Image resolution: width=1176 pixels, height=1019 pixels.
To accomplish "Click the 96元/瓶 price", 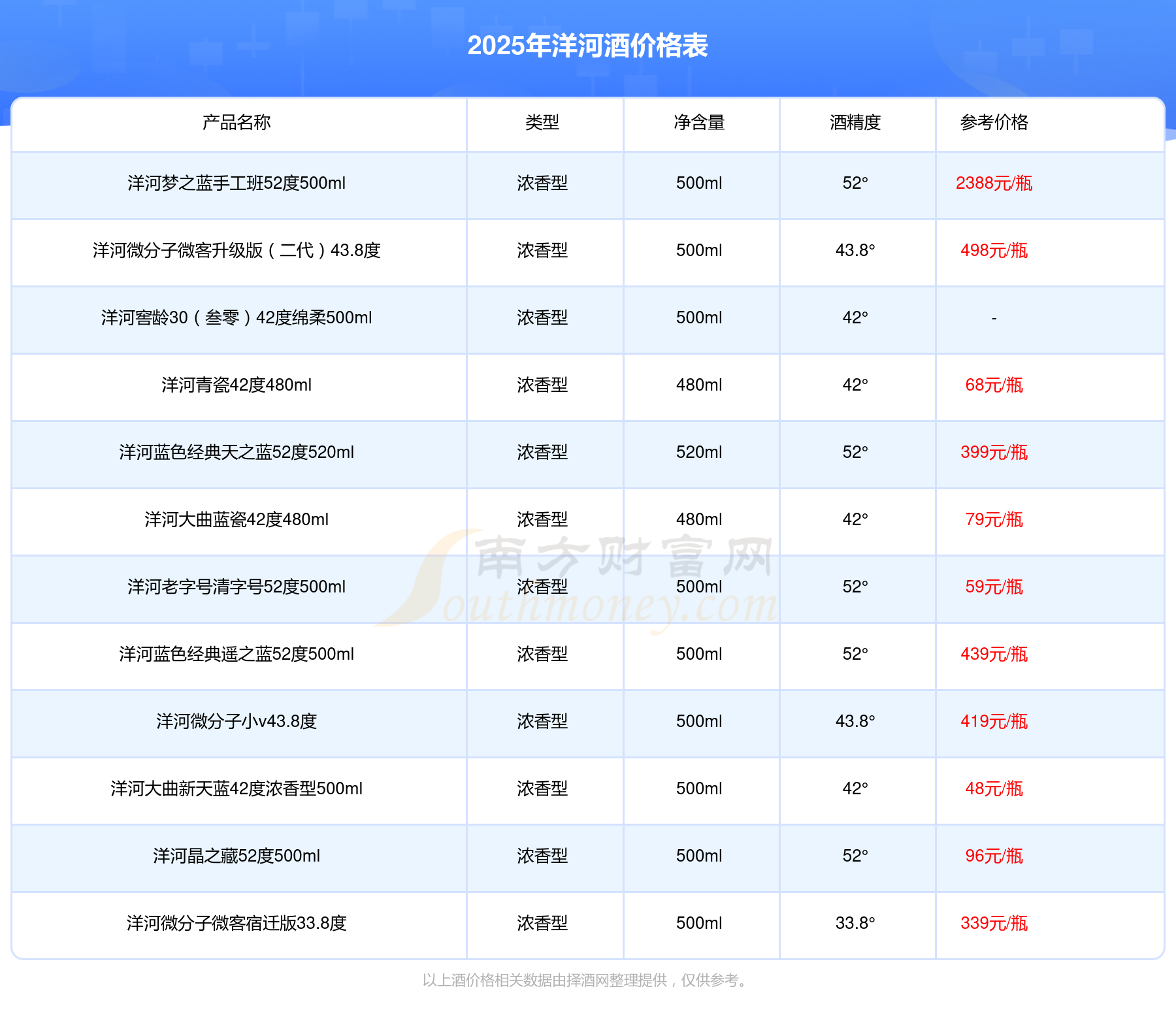I will tap(994, 856).
